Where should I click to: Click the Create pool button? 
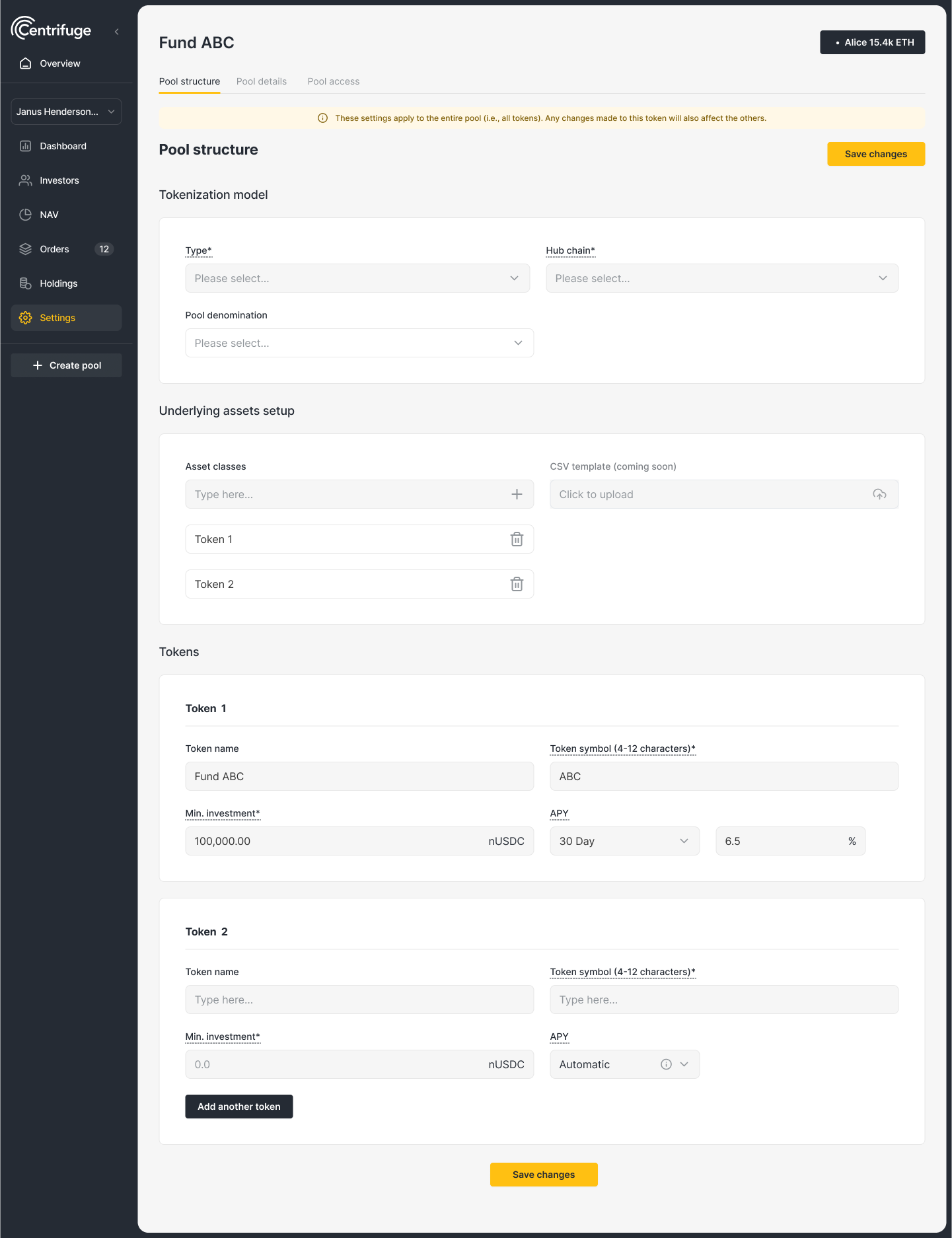[66, 365]
